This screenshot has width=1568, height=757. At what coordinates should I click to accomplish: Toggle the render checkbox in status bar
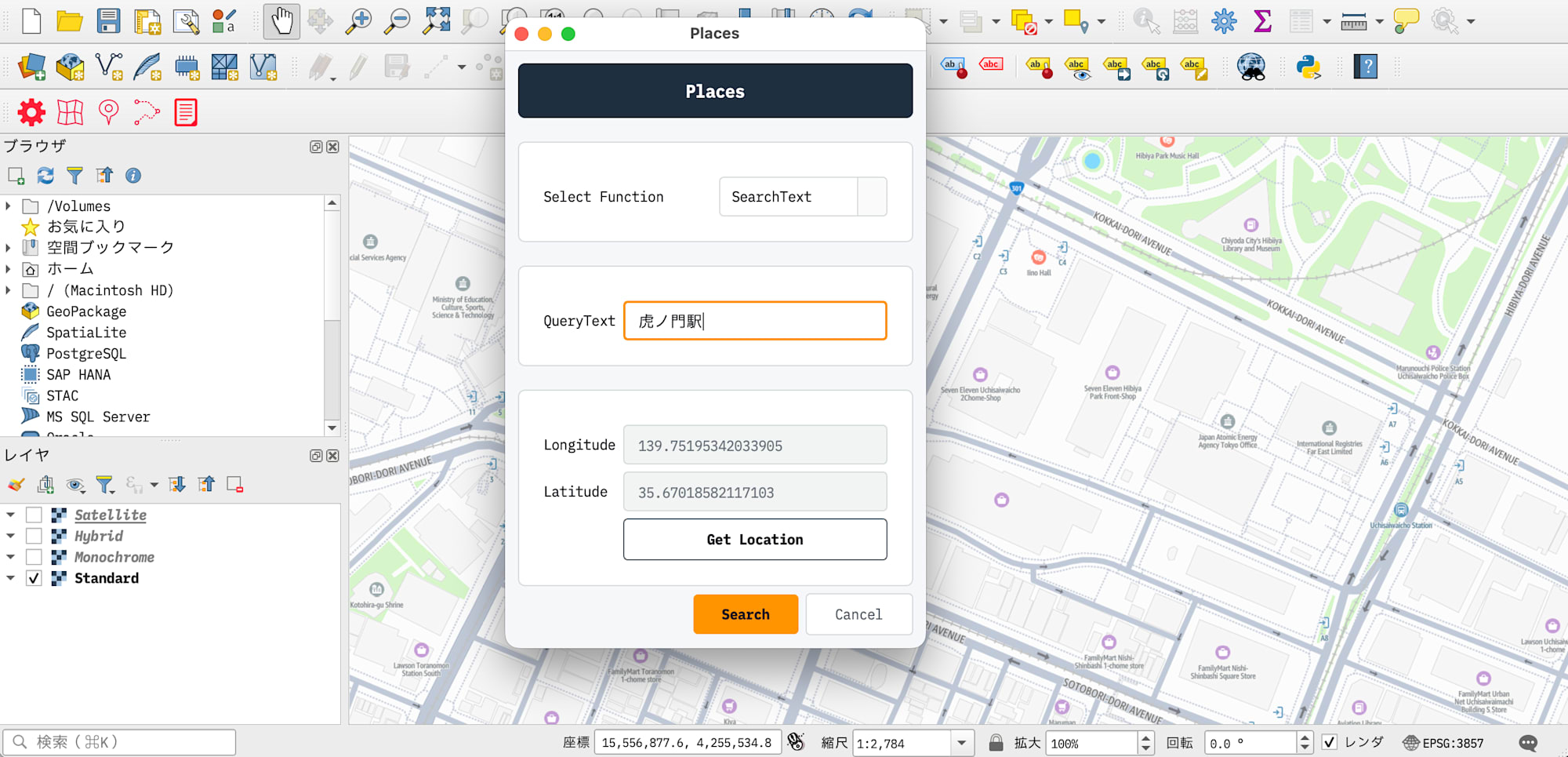[x=1330, y=742]
